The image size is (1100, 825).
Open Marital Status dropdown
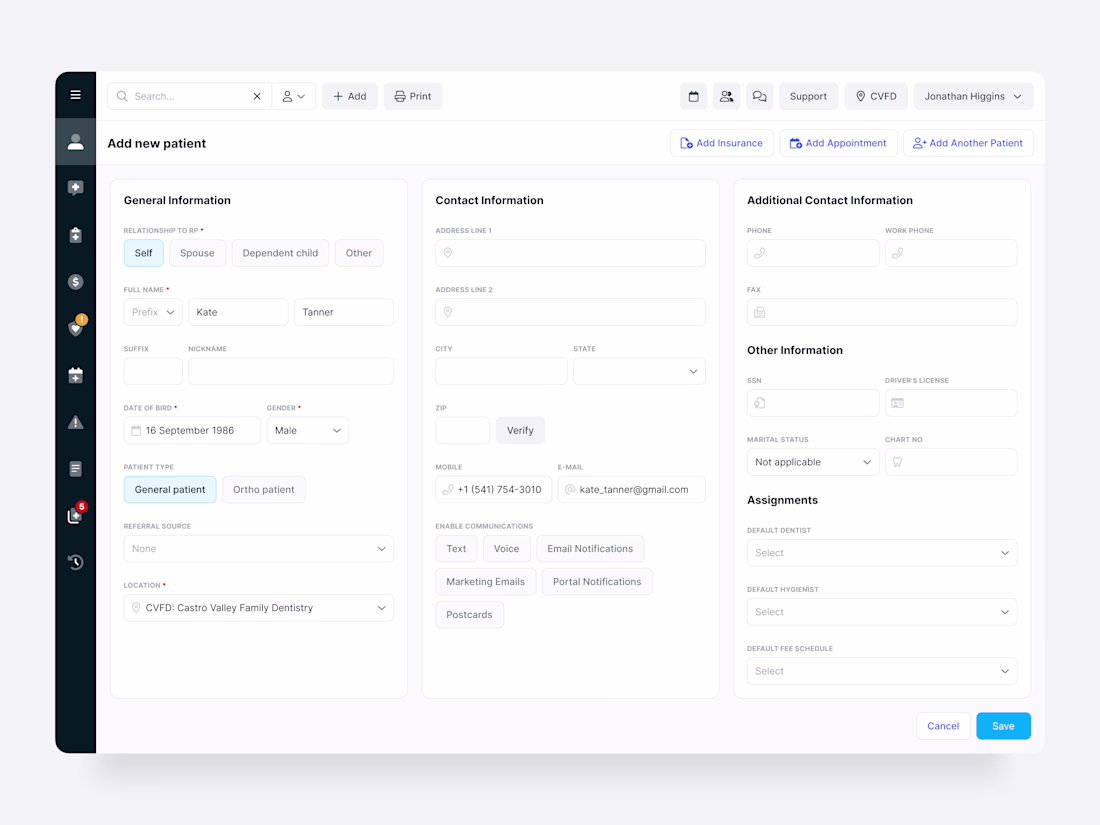pos(812,462)
